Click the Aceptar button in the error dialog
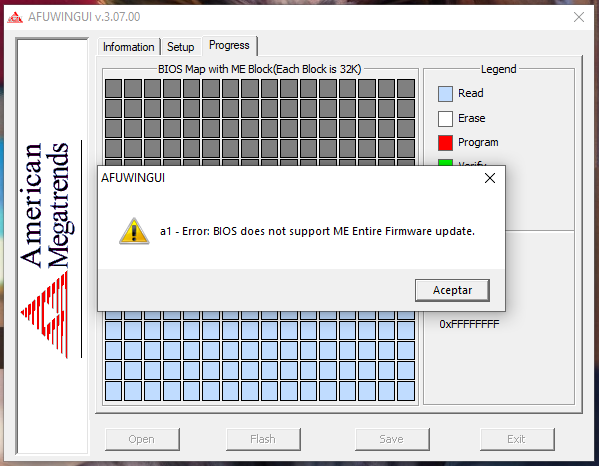Image resolution: width=599 pixels, height=466 pixels. [x=452, y=290]
